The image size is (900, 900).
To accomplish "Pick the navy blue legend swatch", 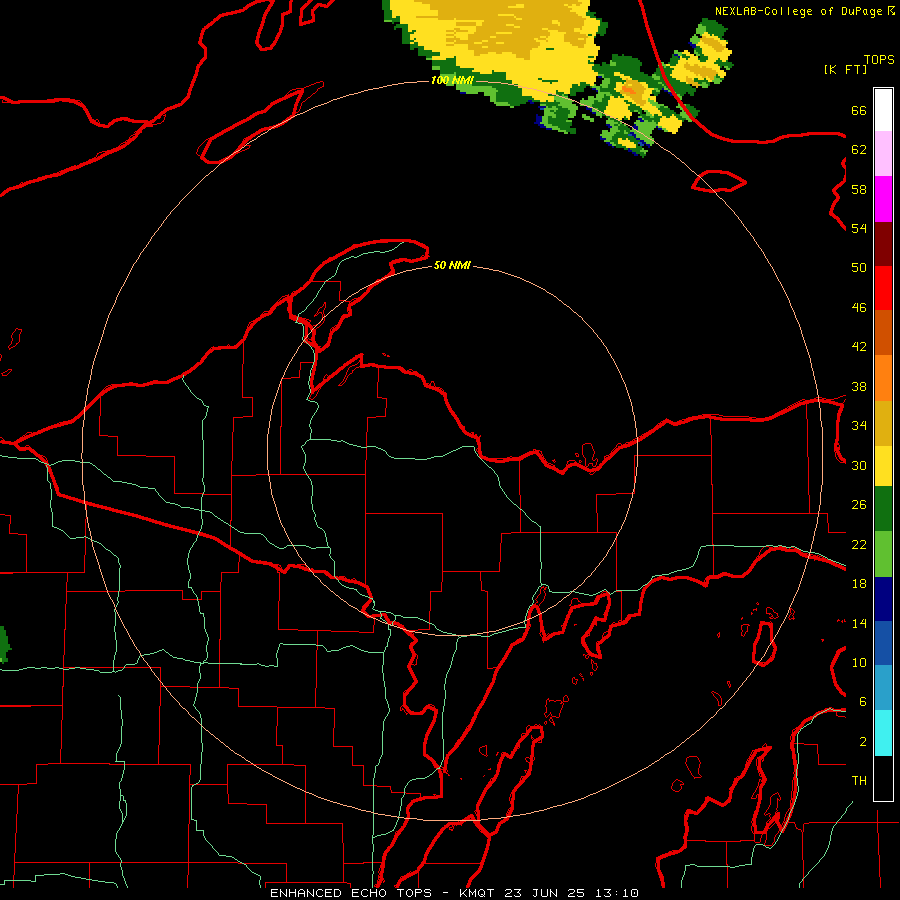I will pyautogui.click(x=883, y=599).
